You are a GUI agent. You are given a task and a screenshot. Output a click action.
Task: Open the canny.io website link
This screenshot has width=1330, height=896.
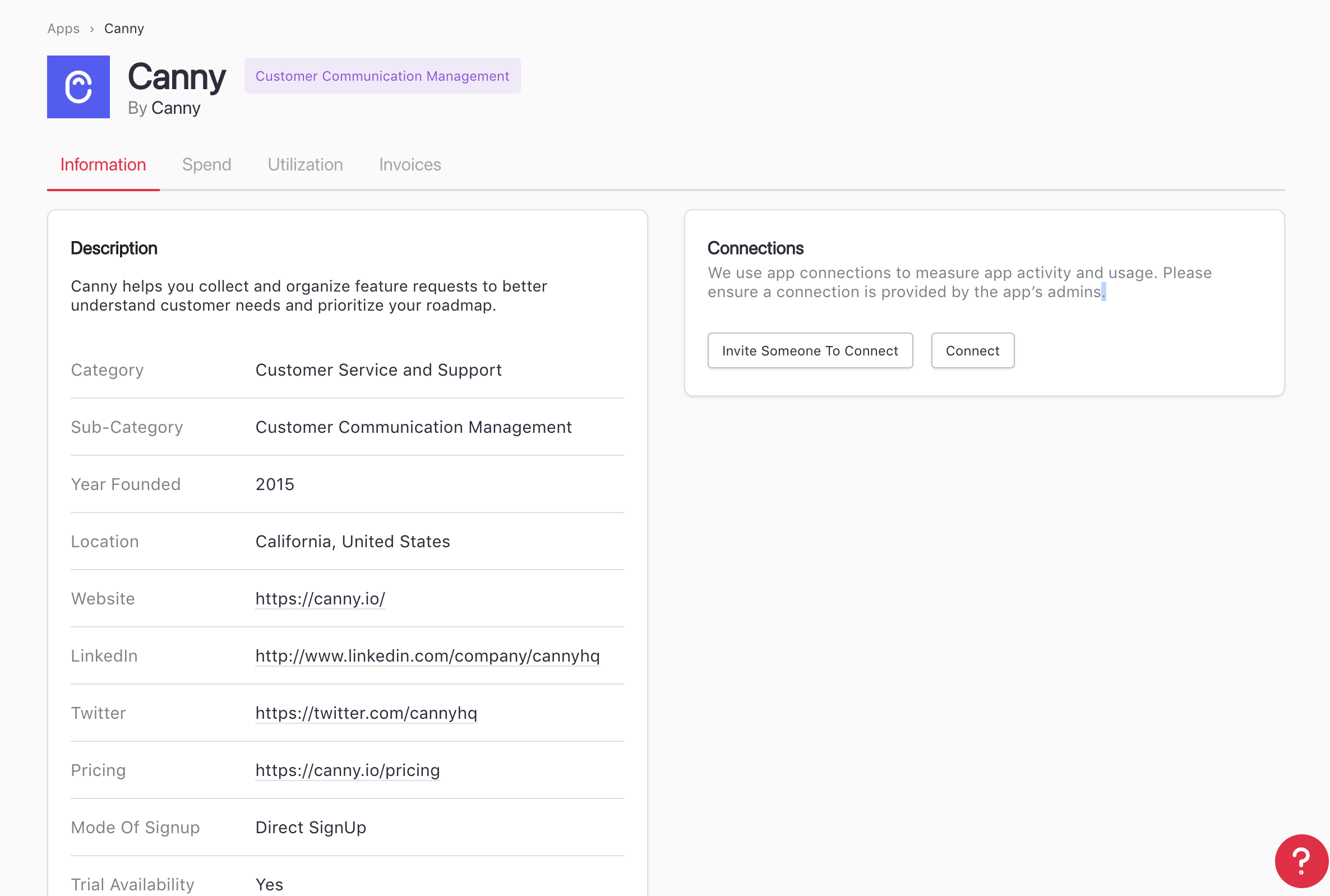pos(320,598)
